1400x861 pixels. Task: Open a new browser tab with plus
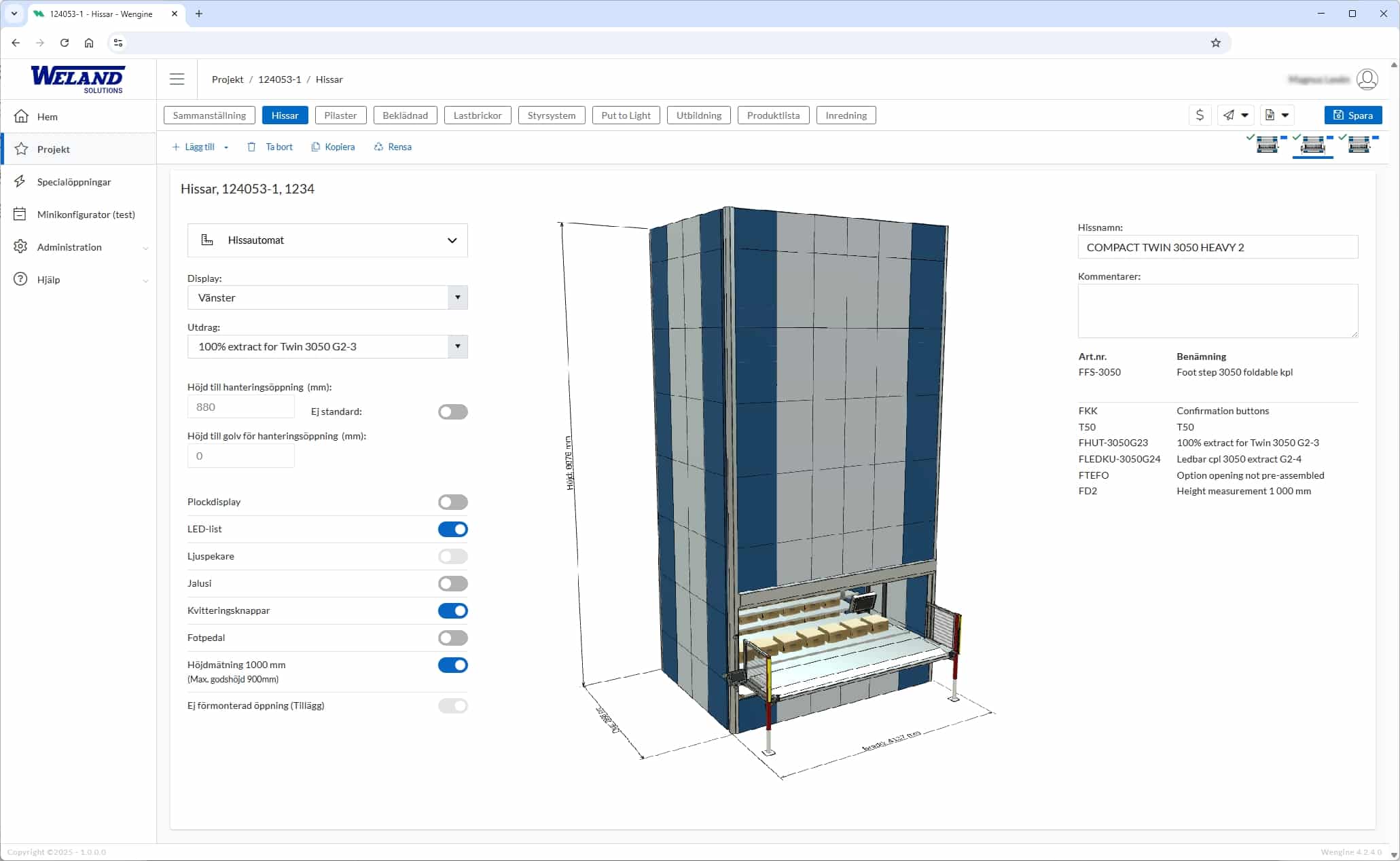click(x=199, y=14)
